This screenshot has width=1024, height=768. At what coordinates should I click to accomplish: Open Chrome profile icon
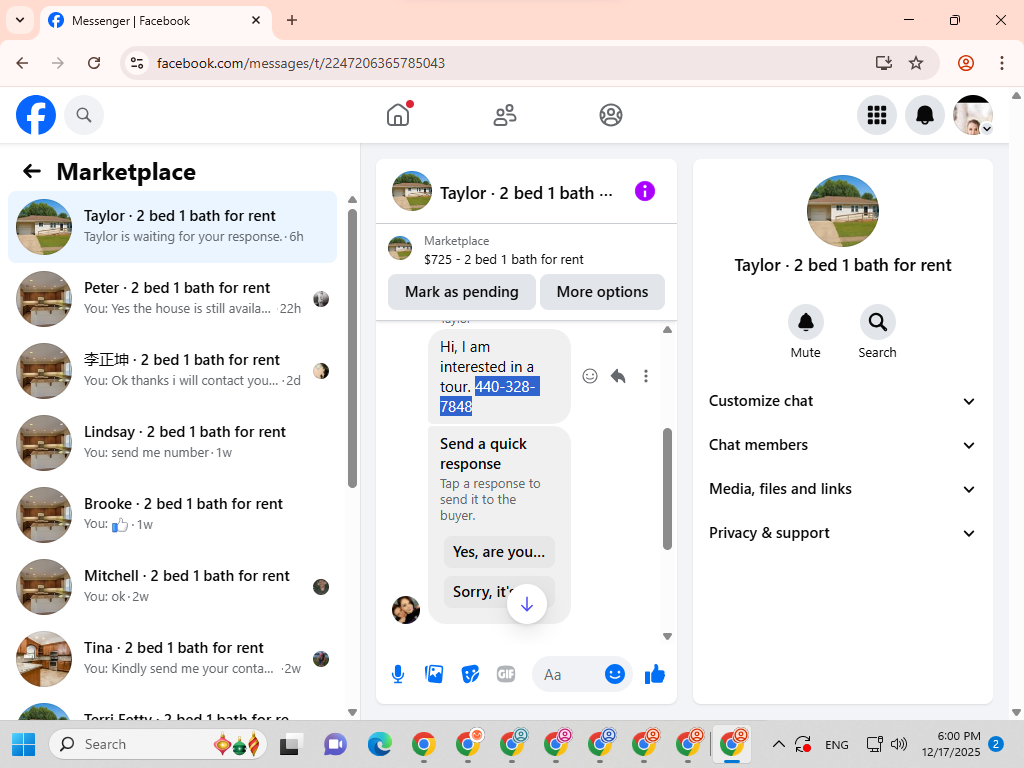click(966, 63)
